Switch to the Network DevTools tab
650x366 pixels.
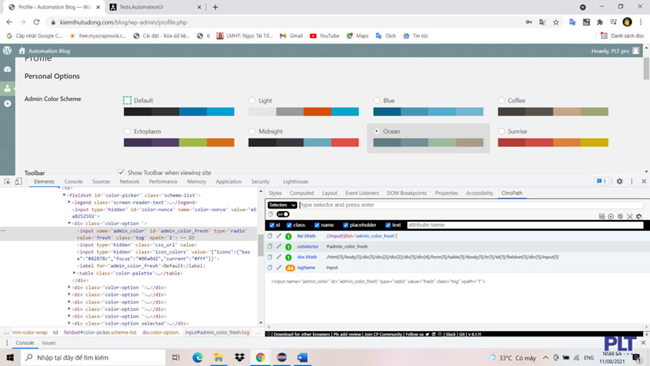129,182
